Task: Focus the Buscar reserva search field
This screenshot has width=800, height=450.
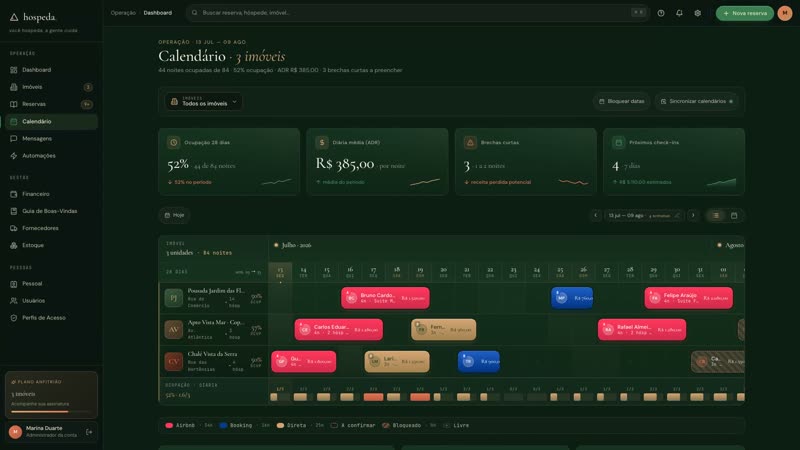Action: 417,13
